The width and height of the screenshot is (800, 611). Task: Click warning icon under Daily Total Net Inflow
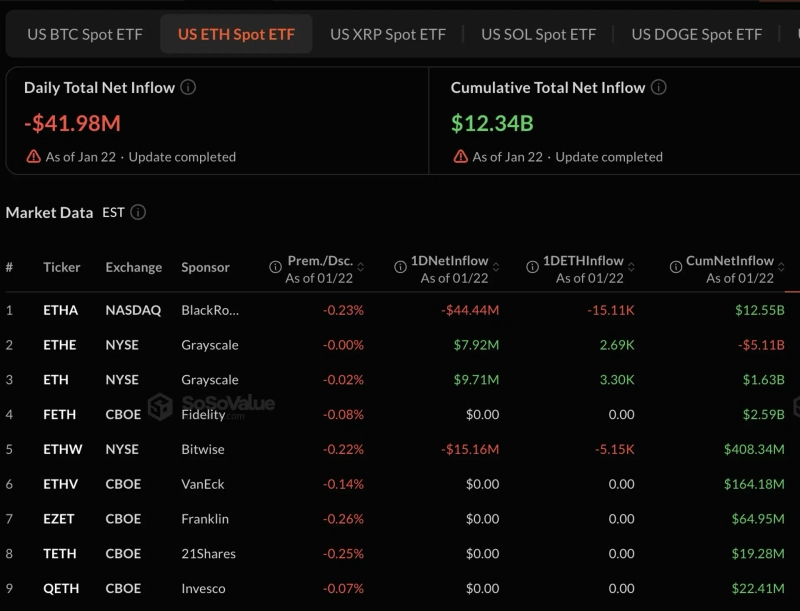[34, 157]
